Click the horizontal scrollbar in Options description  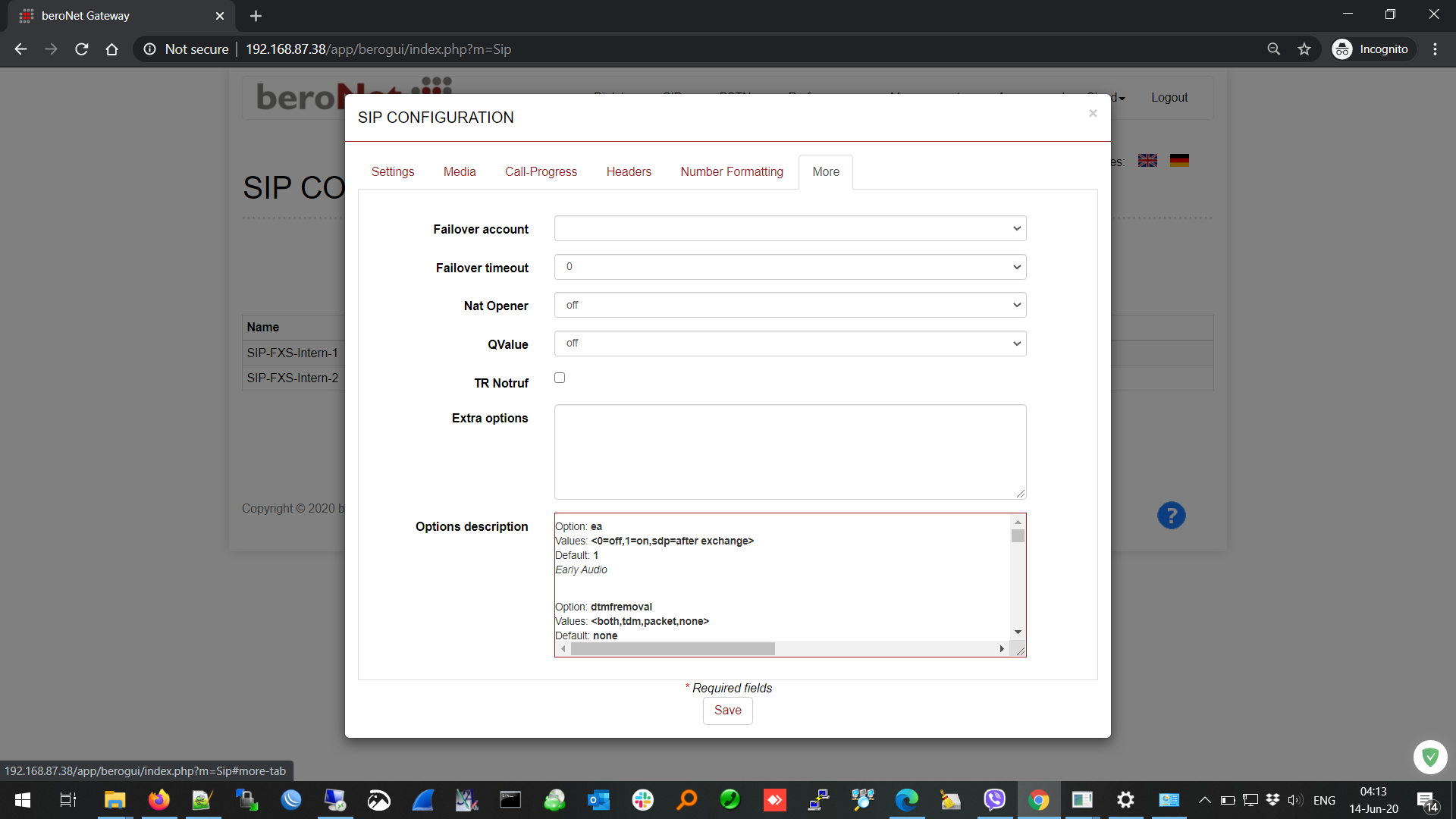click(x=672, y=649)
